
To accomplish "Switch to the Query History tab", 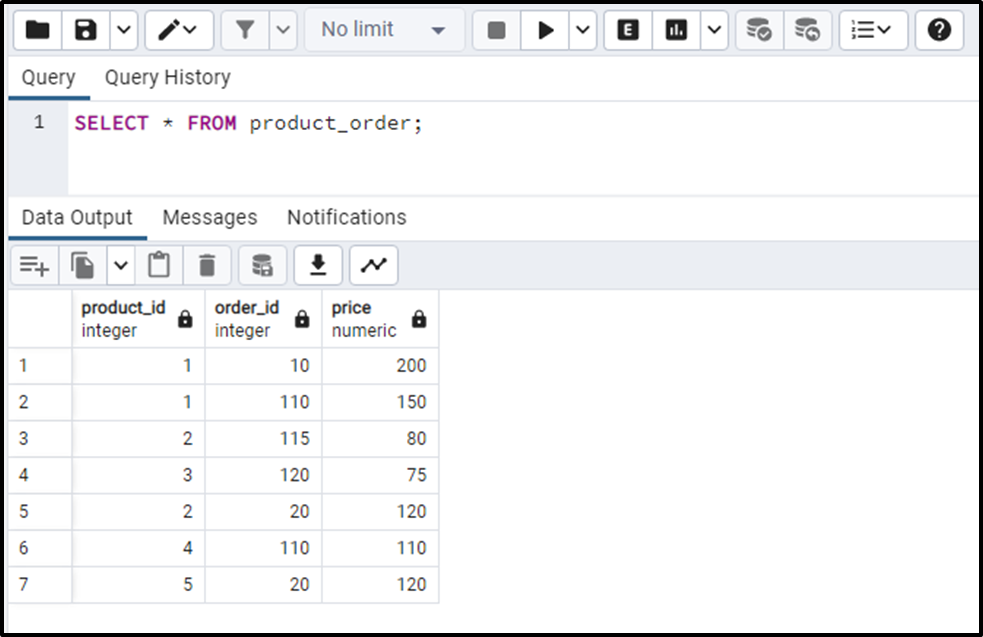I will point(167,77).
